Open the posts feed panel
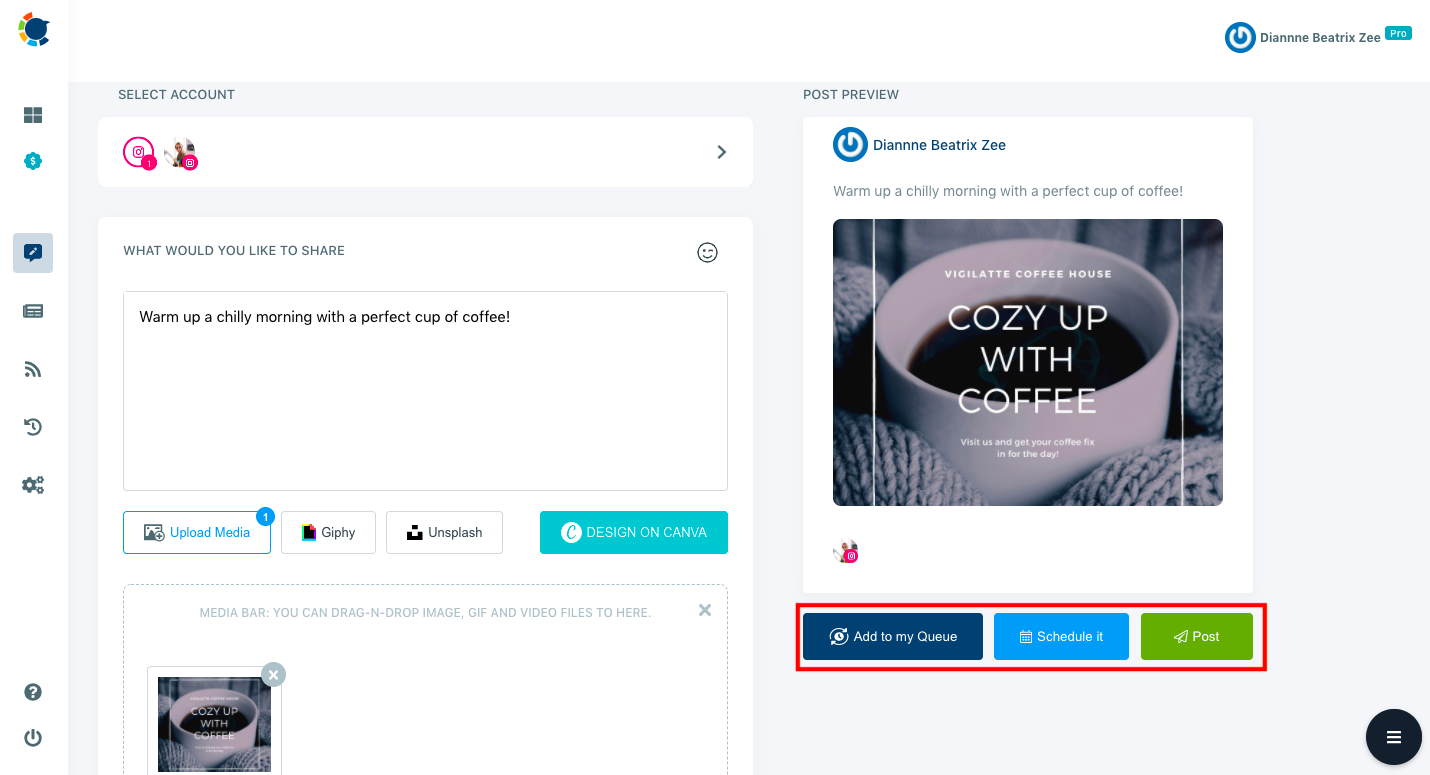The height and width of the screenshot is (775, 1430). pos(33,310)
